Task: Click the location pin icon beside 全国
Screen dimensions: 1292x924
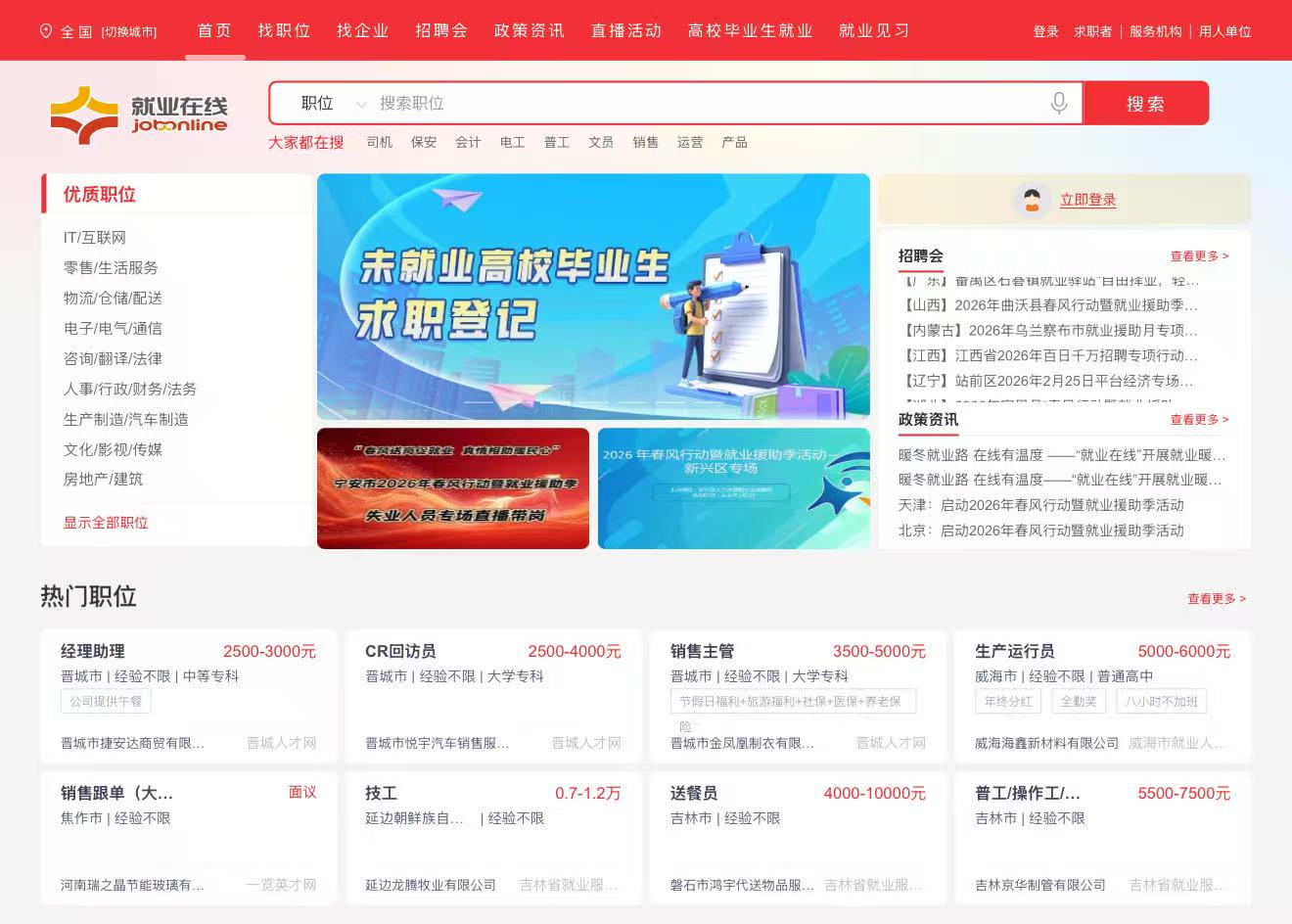Action: 45,31
